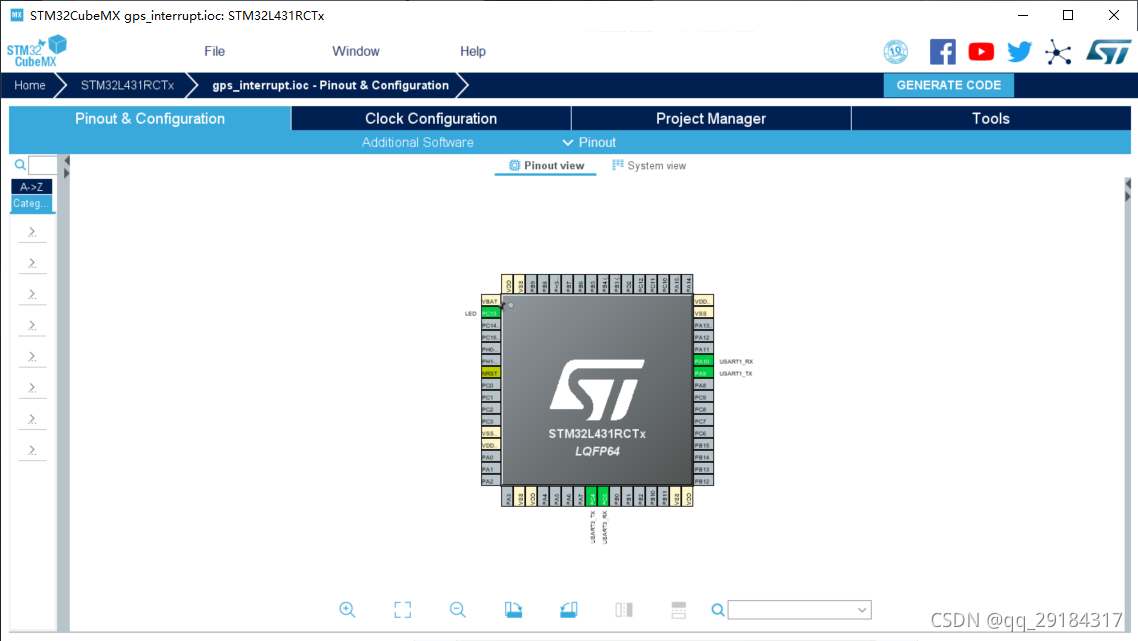The height and width of the screenshot is (641, 1138).
Task: Zoom in on the chip pinout
Action: [x=347, y=610]
